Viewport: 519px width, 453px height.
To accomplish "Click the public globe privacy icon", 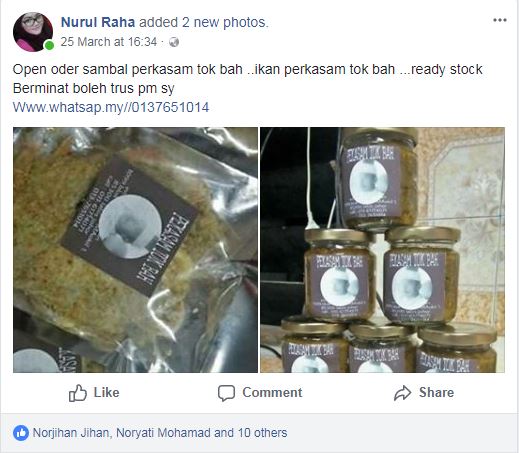I will [x=174, y=42].
